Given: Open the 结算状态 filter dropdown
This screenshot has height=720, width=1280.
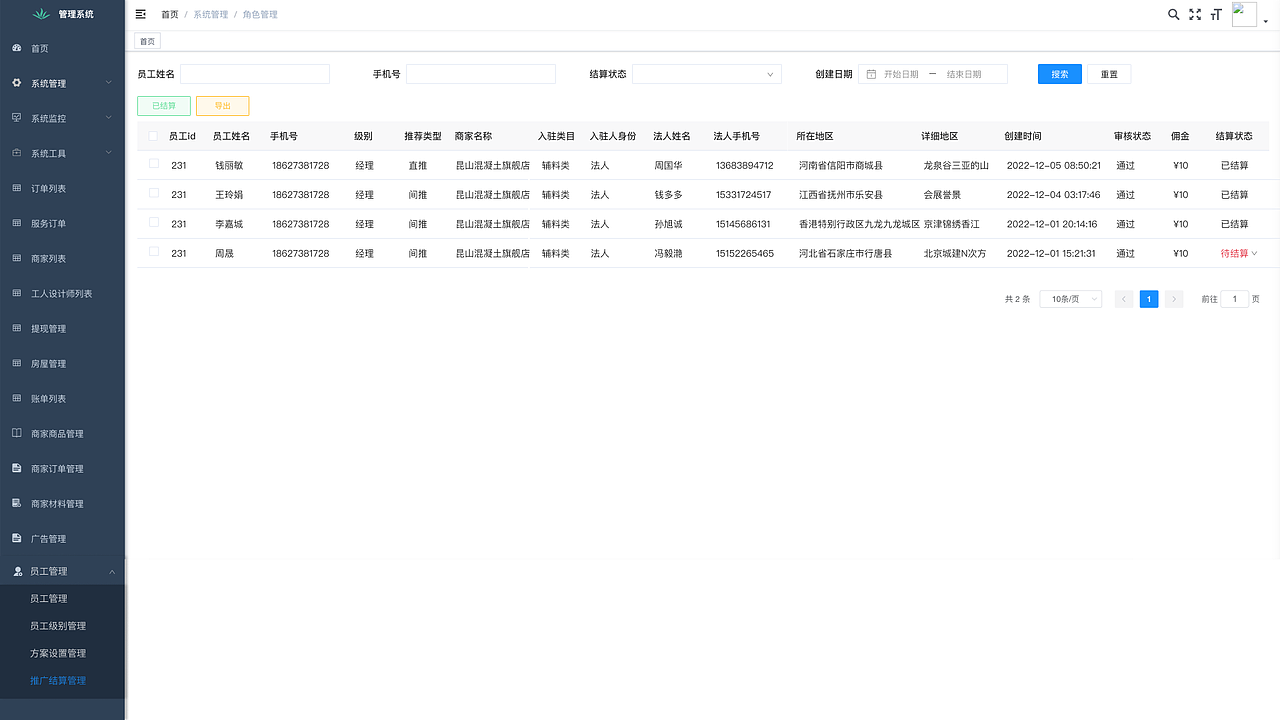Looking at the screenshot, I should 706,74.
